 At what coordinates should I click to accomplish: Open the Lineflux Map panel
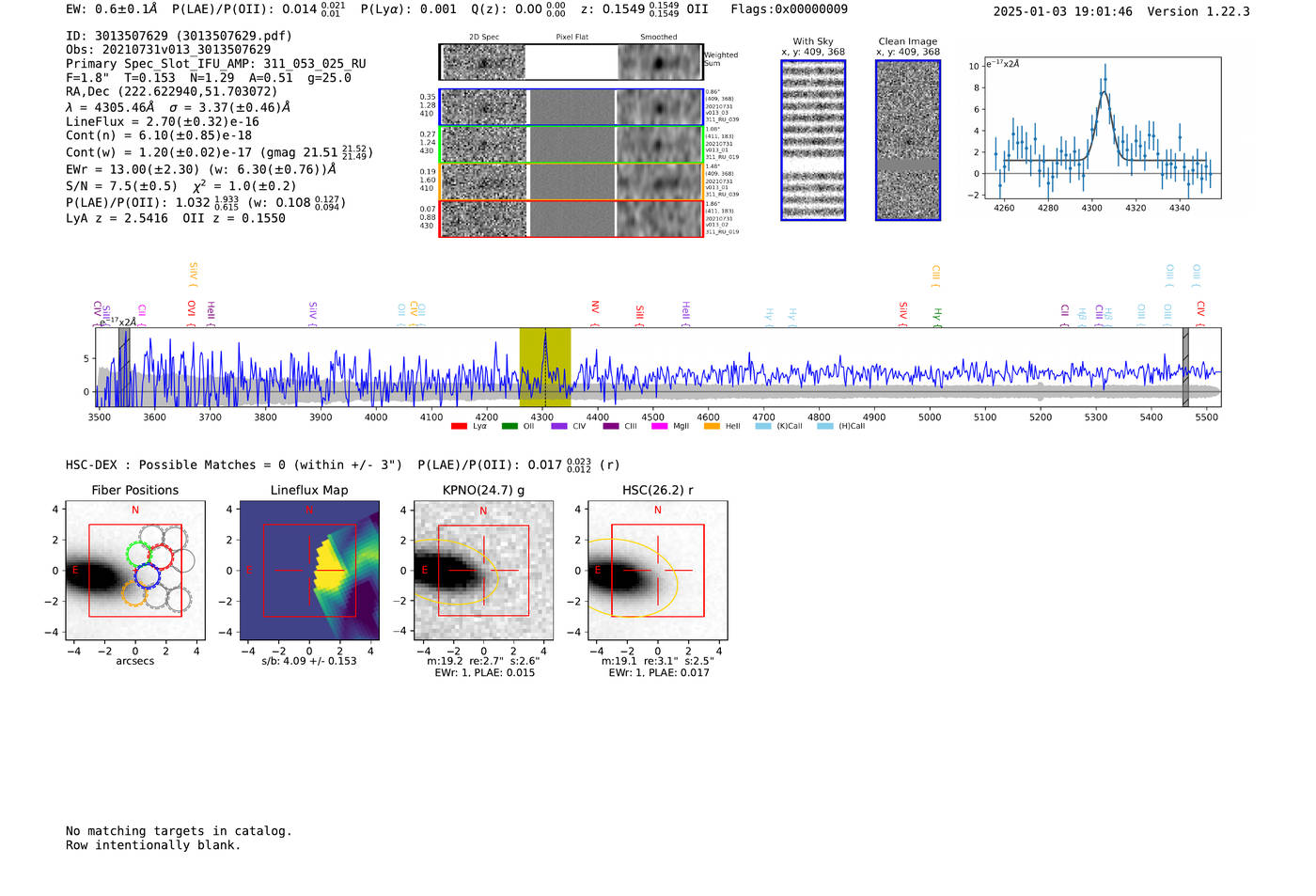pos(309,571)
